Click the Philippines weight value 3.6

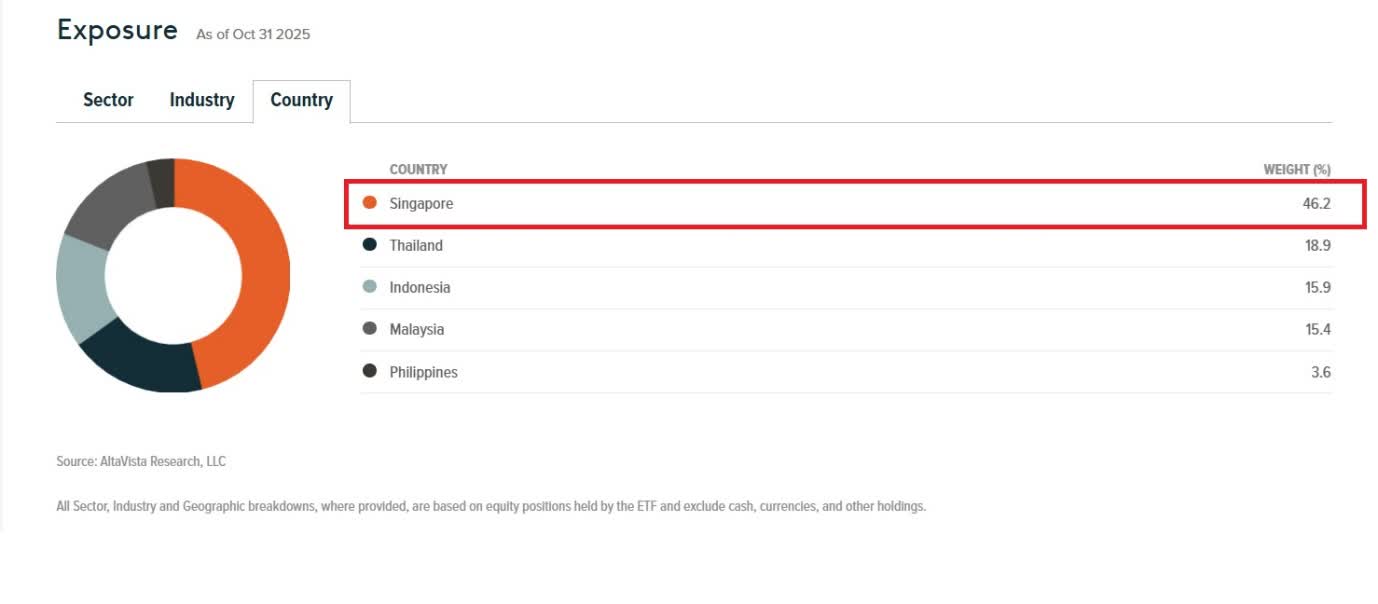tap(1321, 372)
